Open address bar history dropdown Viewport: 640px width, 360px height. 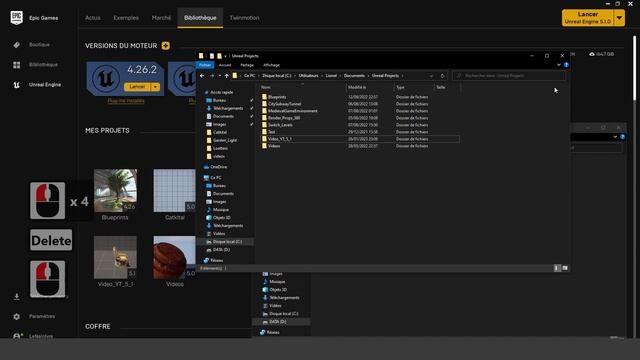click(431, 76)
